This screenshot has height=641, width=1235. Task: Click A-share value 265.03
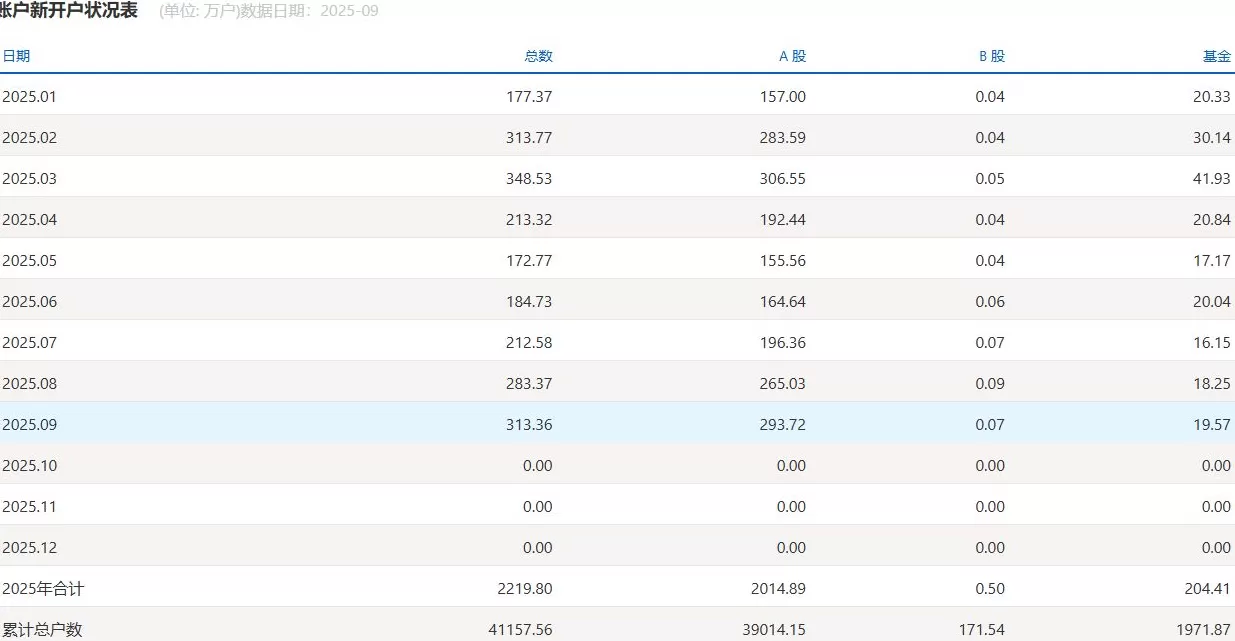click(x=782, y=384)
